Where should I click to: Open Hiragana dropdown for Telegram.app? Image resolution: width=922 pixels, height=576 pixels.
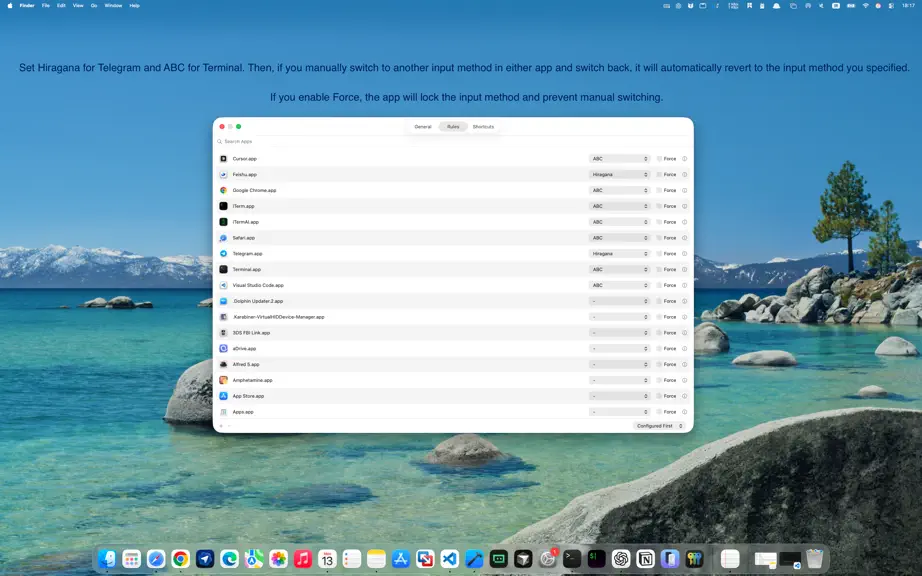point(619,254)
